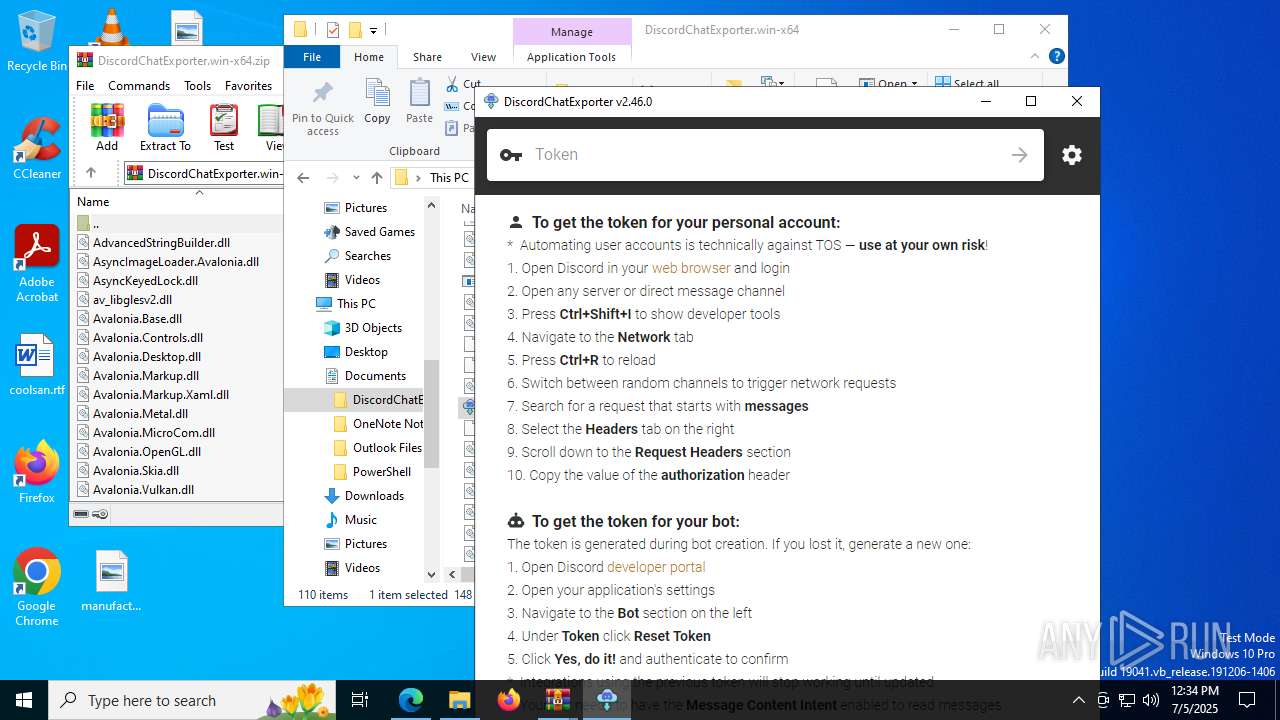
Task: Open Recycle Bin desktop icon
Action: pos(37,42)
